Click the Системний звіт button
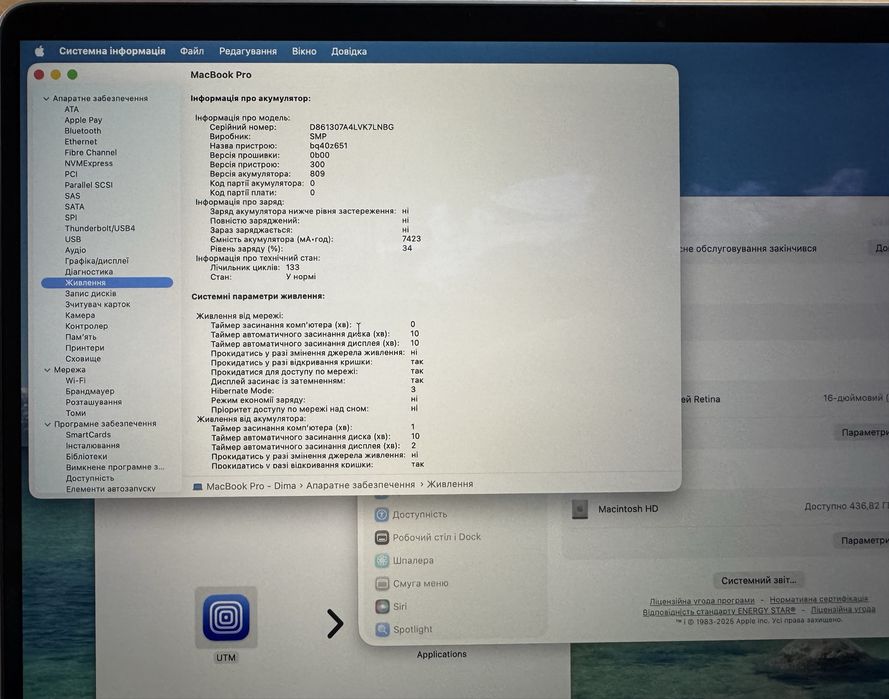This screenshot has width=889, height=699. pyautogui.click(x=758, y=580)
